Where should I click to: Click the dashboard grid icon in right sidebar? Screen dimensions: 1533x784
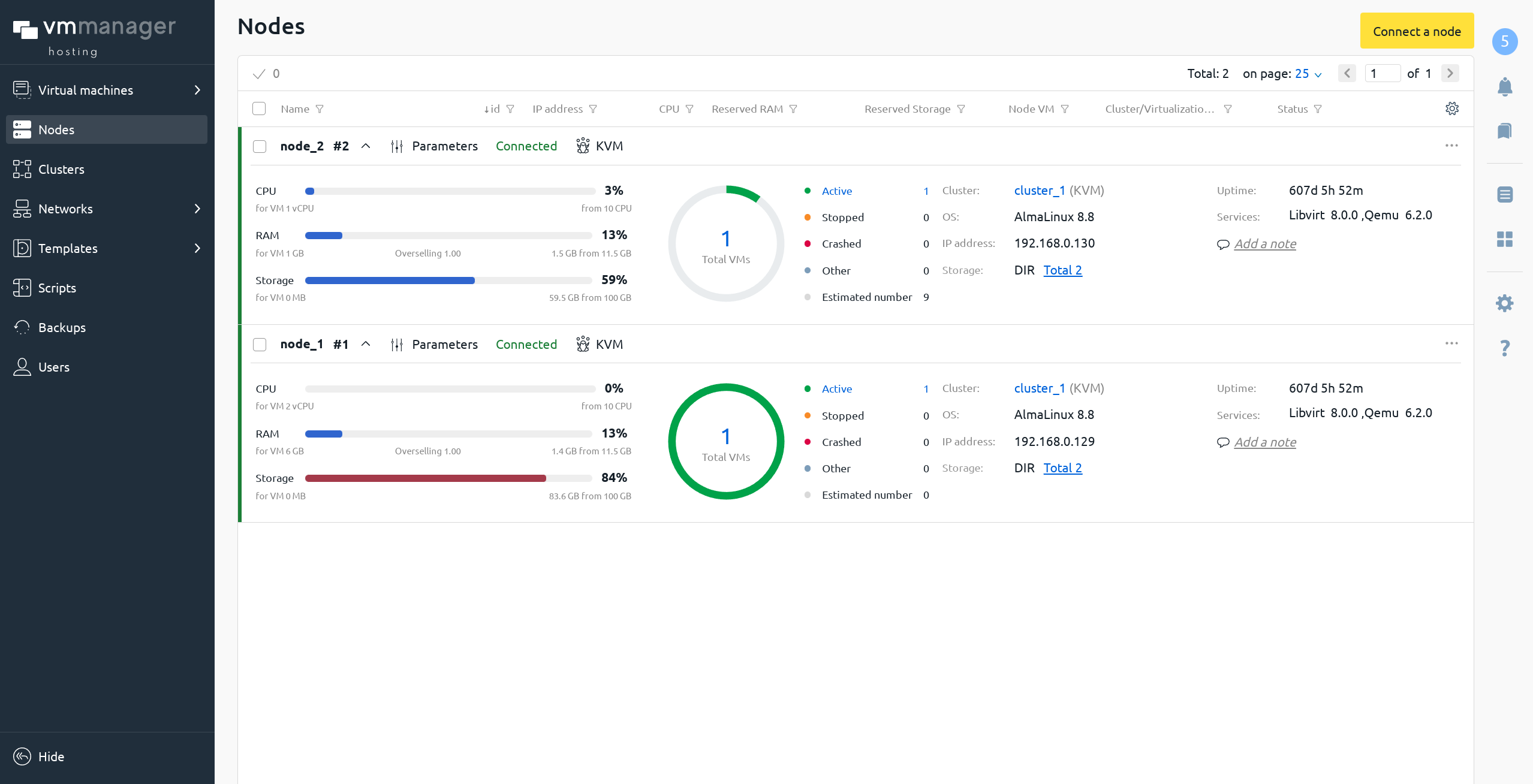tap(1504, 239)
